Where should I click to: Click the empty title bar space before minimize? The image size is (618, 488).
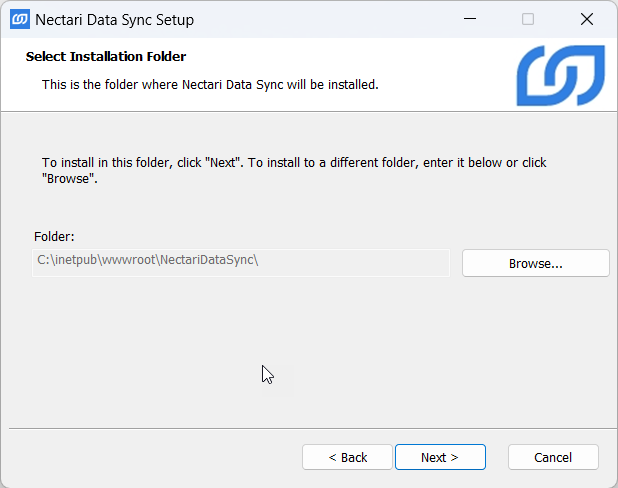coord(320,19)
